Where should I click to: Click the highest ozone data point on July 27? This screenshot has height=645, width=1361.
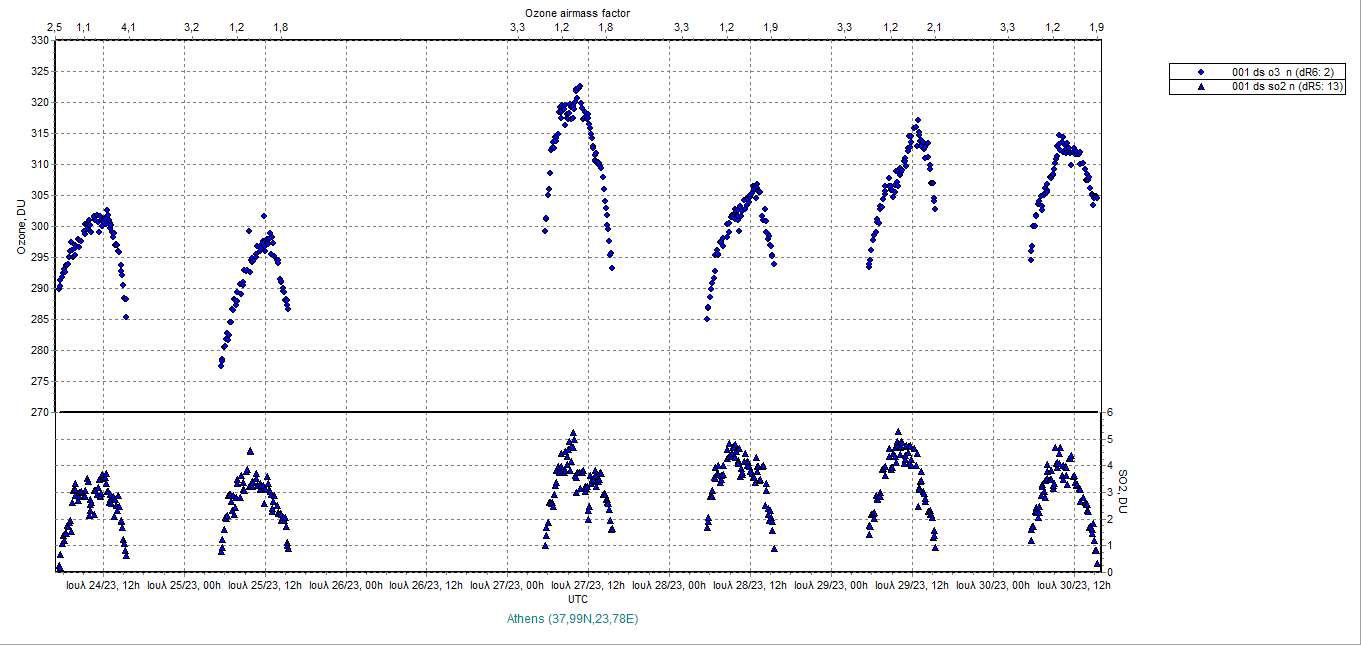(x=579, y=87)
